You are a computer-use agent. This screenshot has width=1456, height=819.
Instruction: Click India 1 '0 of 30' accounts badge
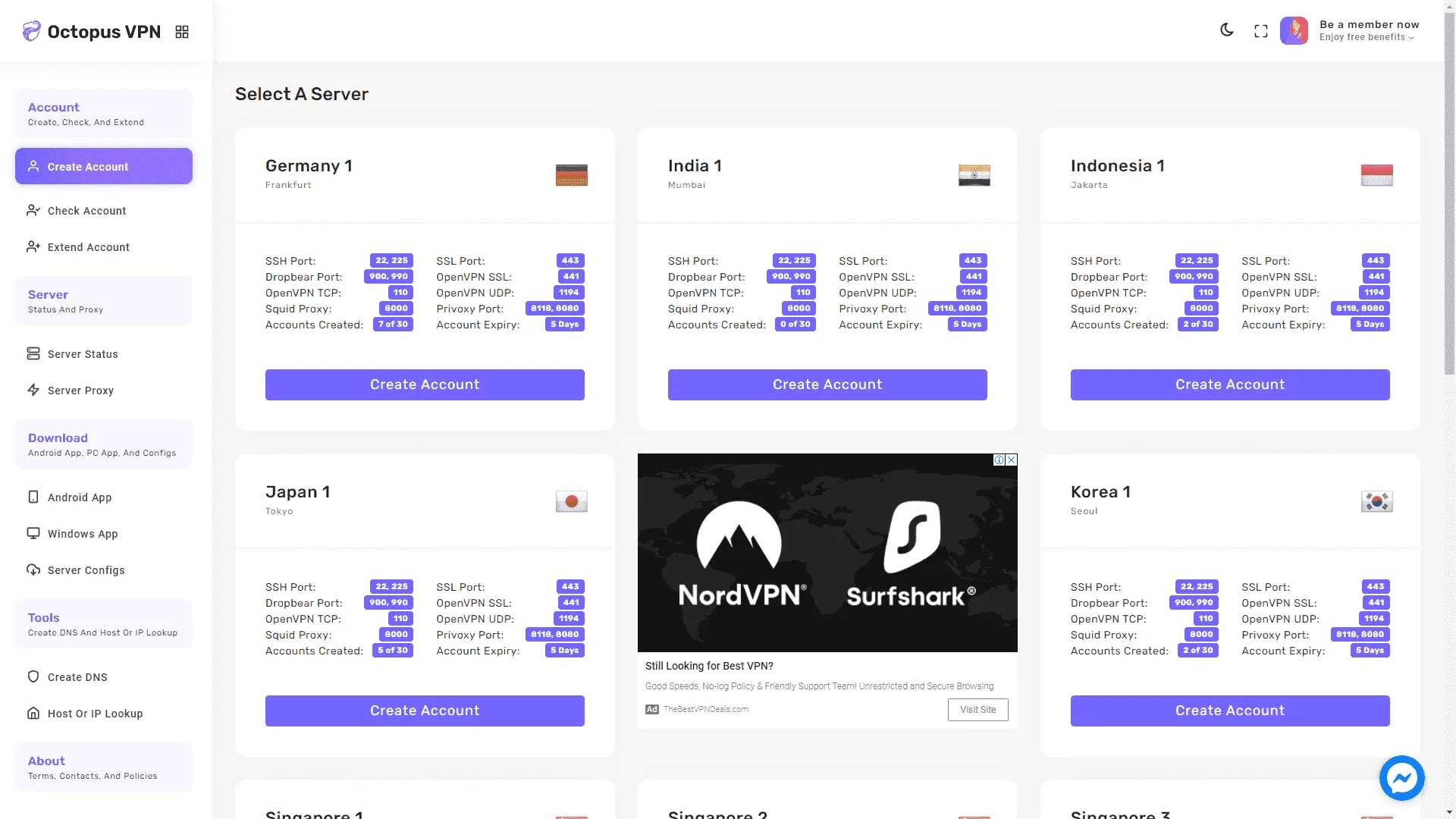[795, 325]
